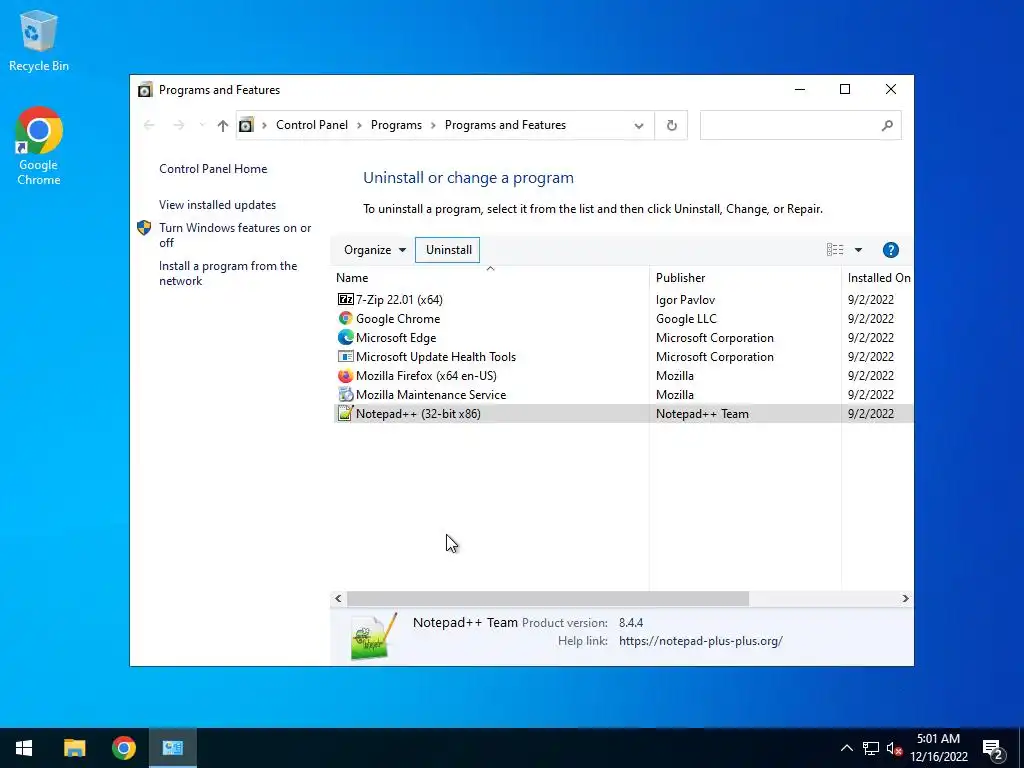The height and width of the screenshot is (768, 1024).
Task: Expand the chevron before Control Panel breadcrumb
Action: (264, 125)
